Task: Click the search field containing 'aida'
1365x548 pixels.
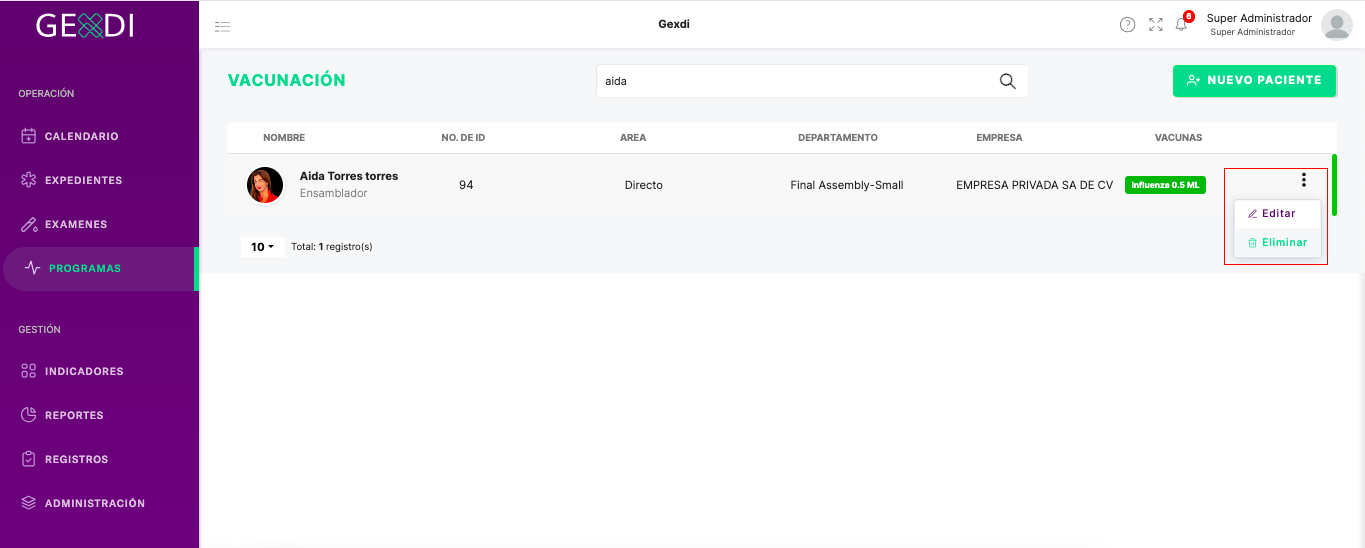Action: pyautogui.click(x=812, y=81)
